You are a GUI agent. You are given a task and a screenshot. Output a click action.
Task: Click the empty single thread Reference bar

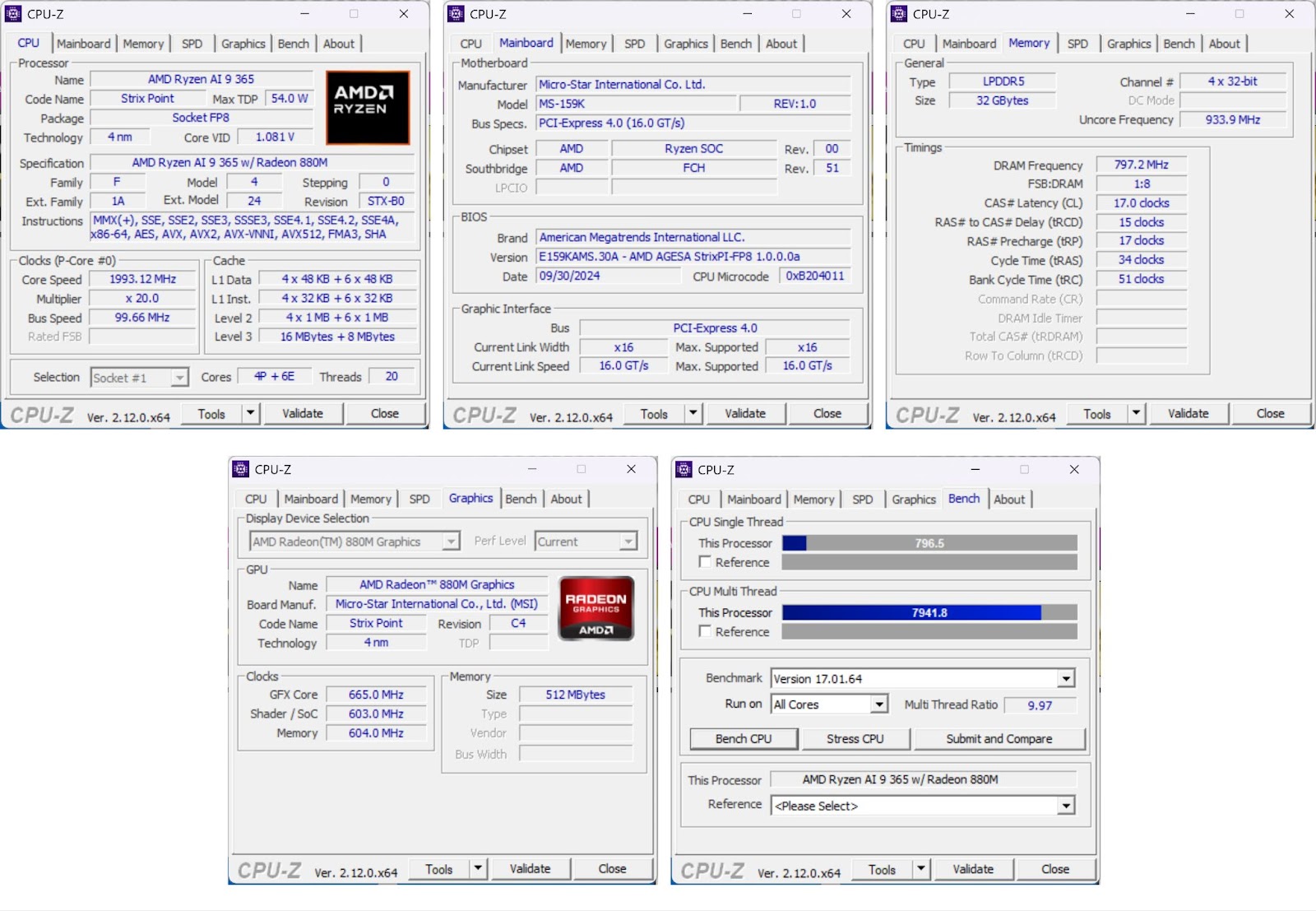click(929, 562)
